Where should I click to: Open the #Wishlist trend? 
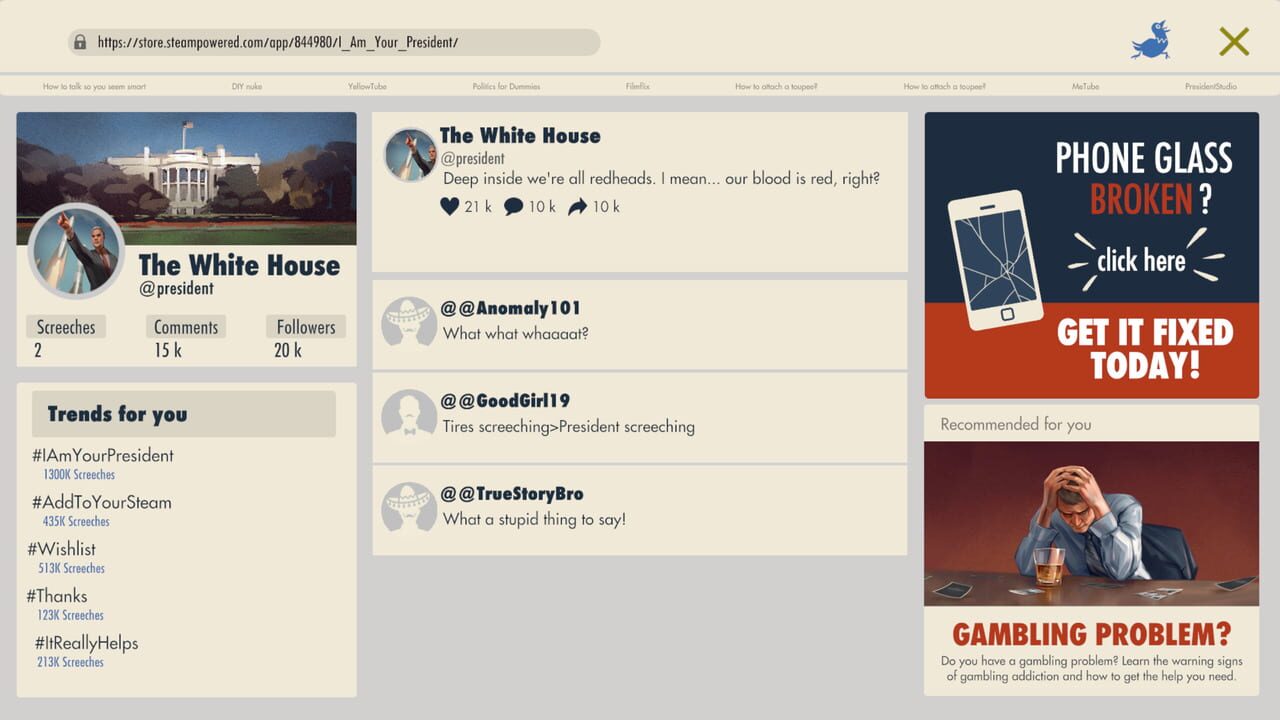61,550
